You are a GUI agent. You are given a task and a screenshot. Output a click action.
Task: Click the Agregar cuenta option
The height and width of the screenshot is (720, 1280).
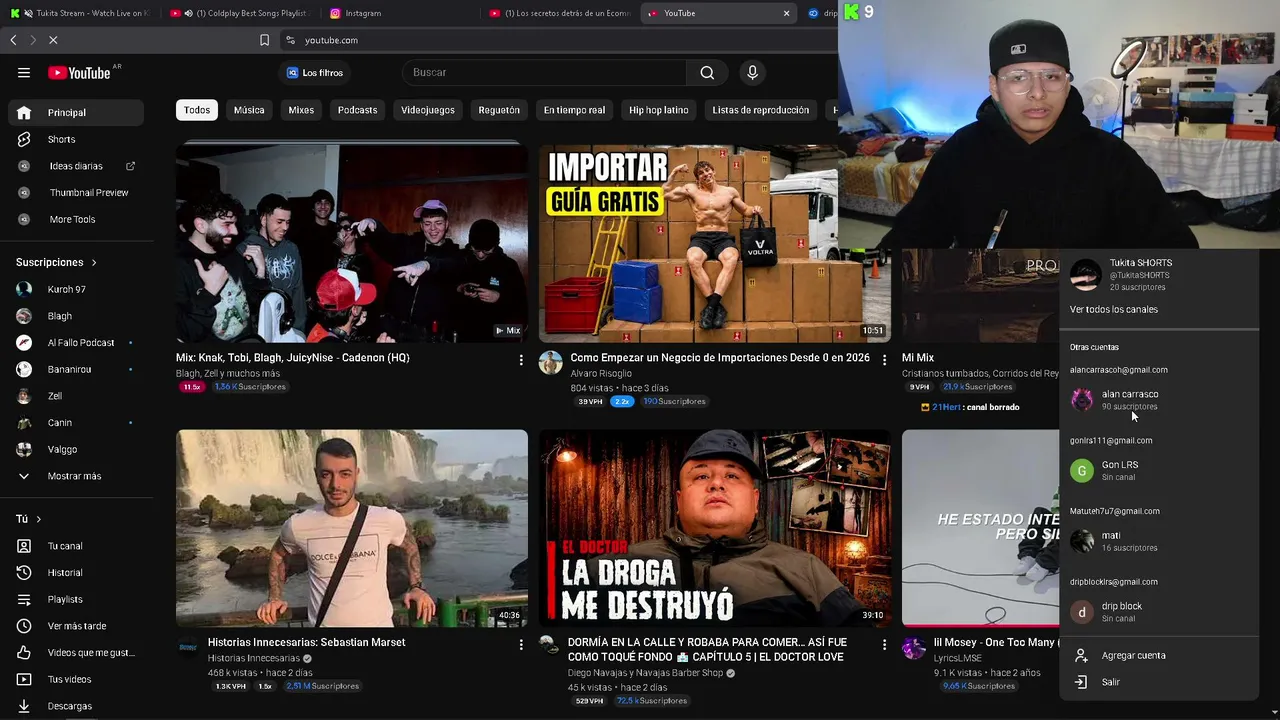tap(1158, 655)
